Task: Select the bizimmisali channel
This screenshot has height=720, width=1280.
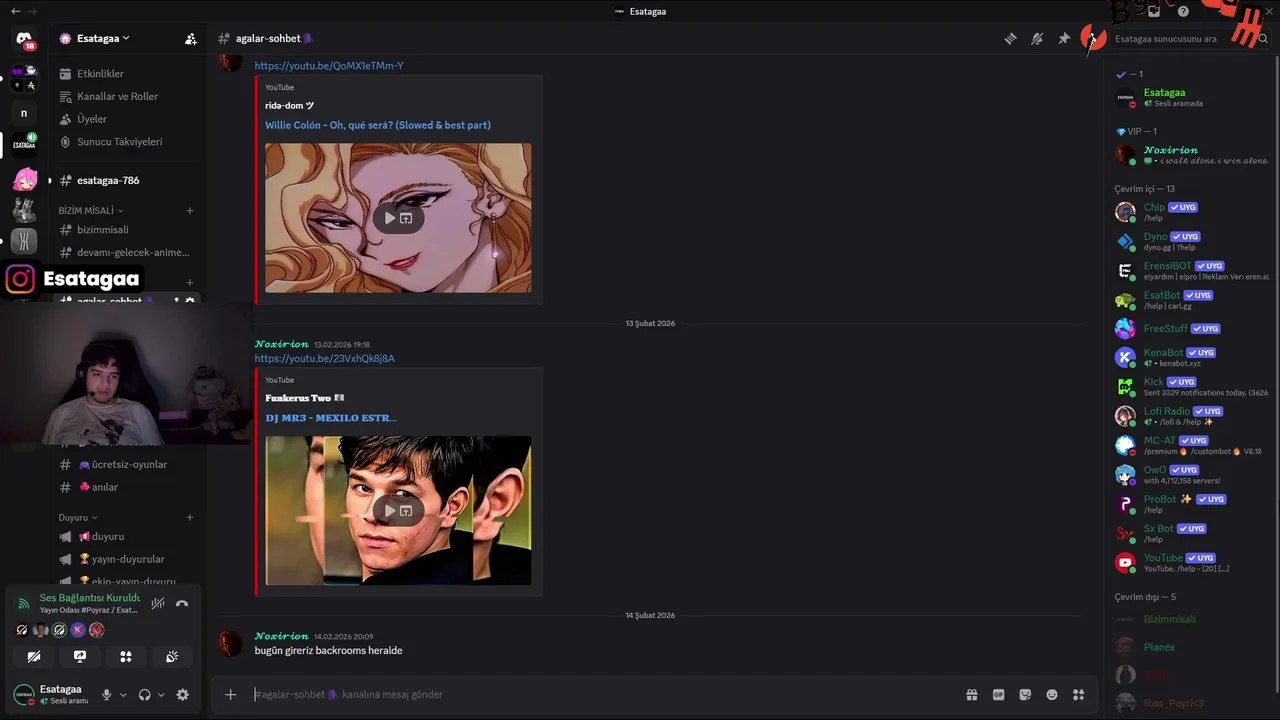Action: 126,230
